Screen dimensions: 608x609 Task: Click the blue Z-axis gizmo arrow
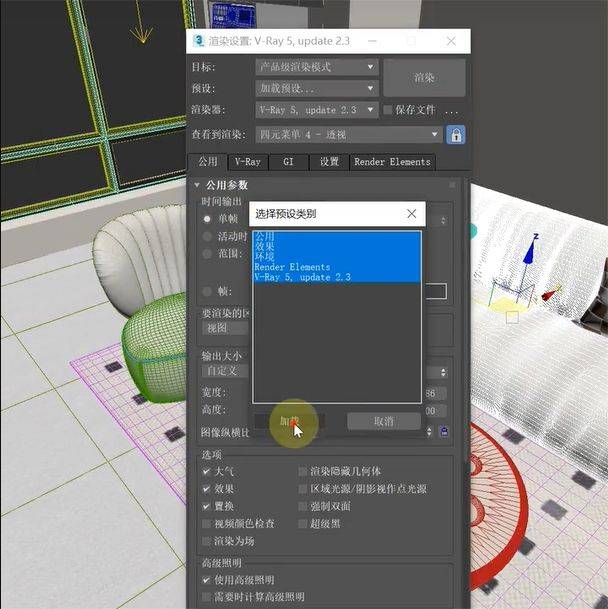(x=530, y=251)
